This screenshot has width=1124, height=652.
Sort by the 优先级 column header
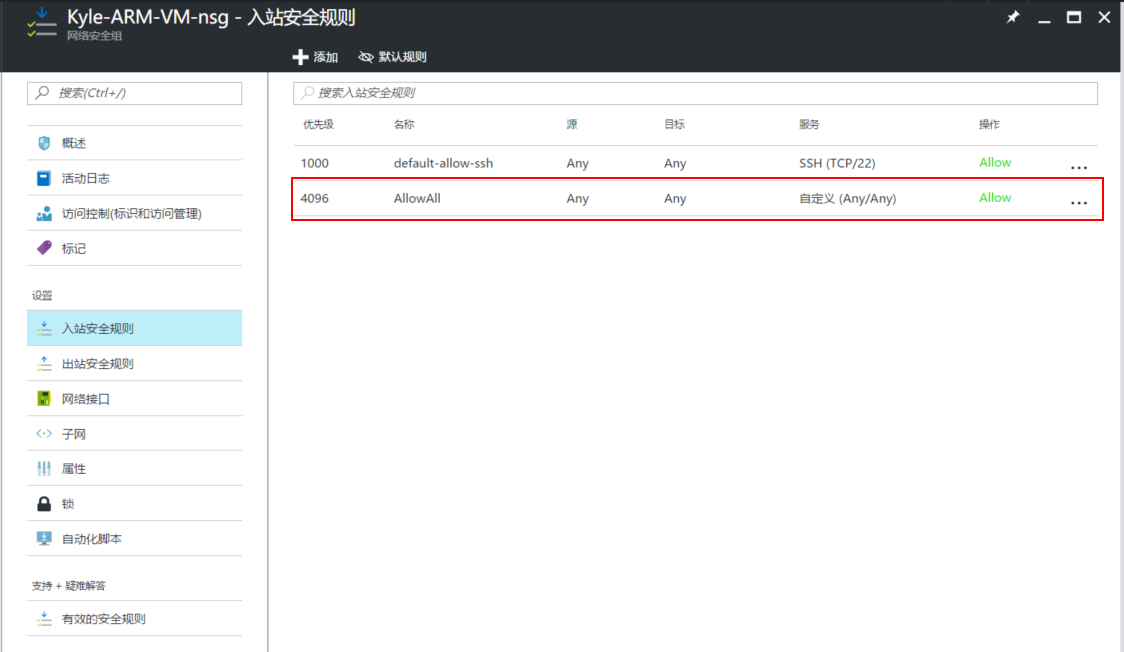pyautogui.click(x=318, y=125)
